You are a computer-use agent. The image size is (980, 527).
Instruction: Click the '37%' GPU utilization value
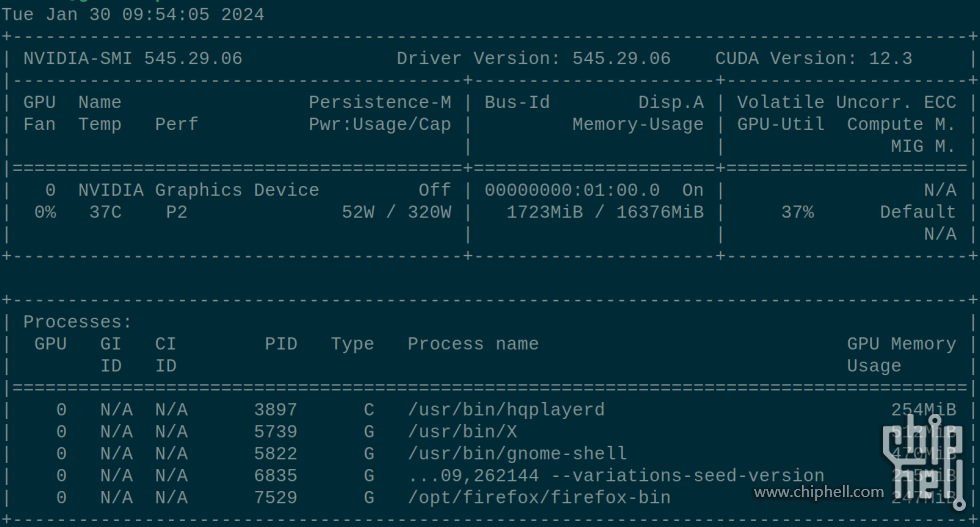coord(798,213)
